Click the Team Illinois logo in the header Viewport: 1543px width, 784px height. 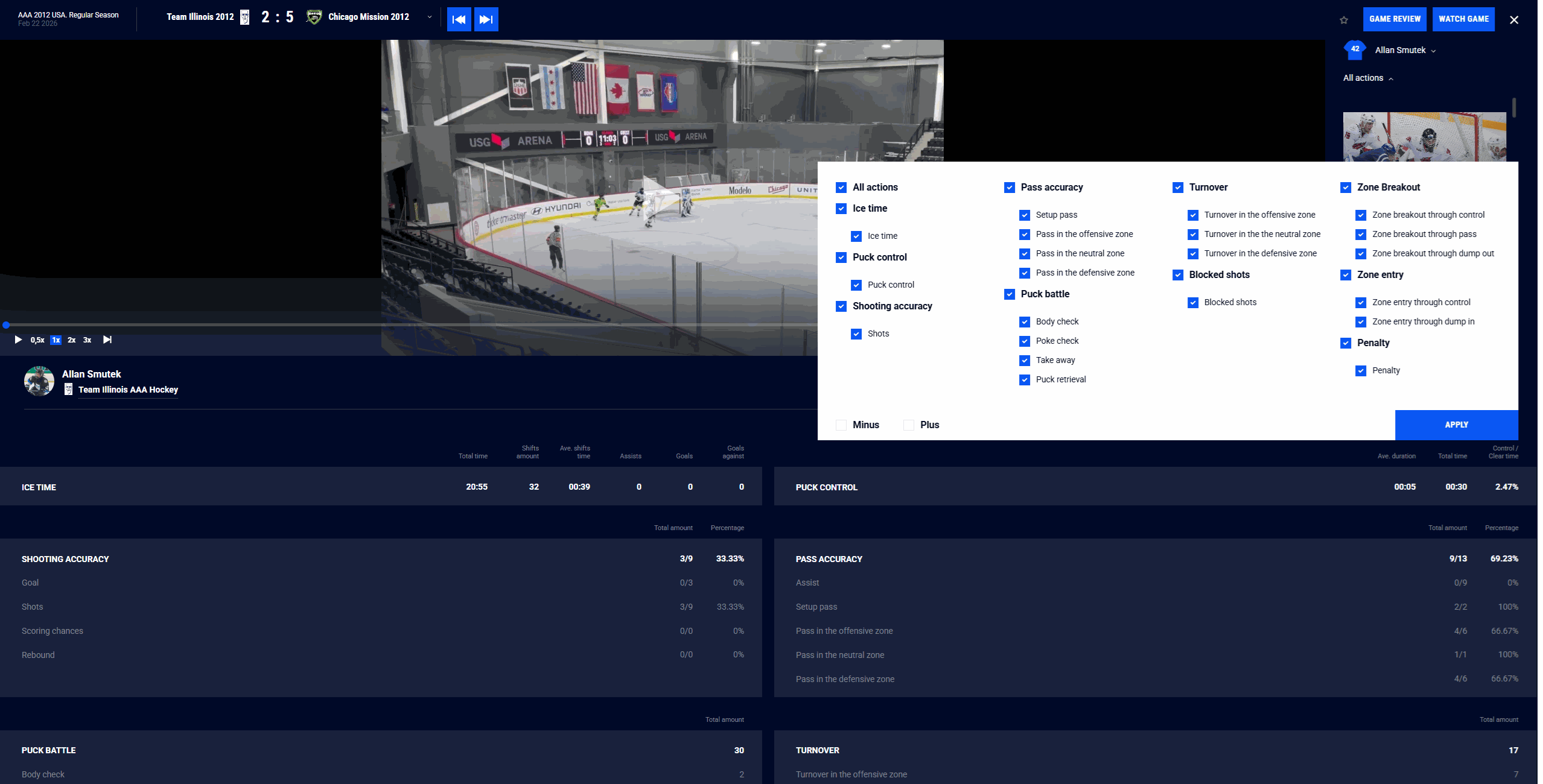[245, 17]
